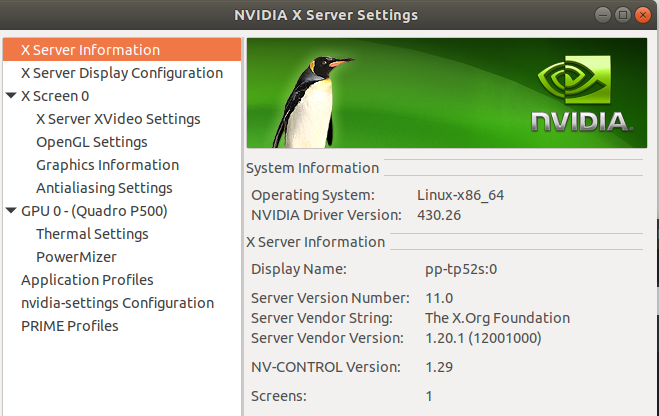Go to OpenGL Settings
The image size is (659, 416).
coord(92,142)
